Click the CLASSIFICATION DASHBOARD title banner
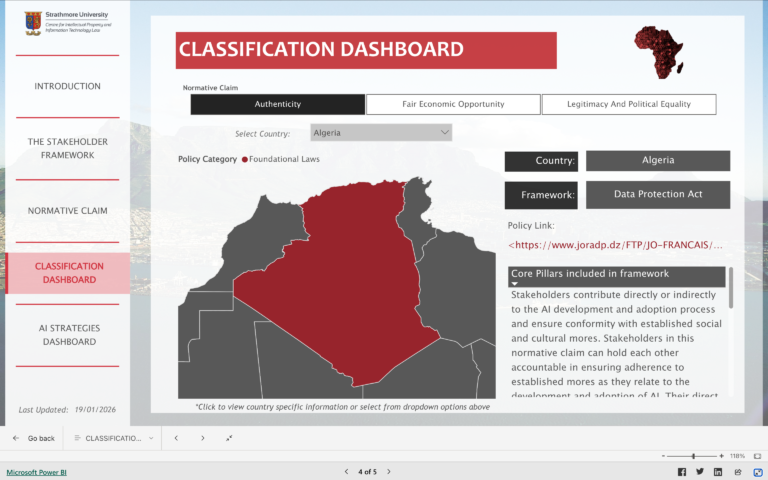This screenshot has height=480, width=768. pyautogui.click(x=366, y=50)
